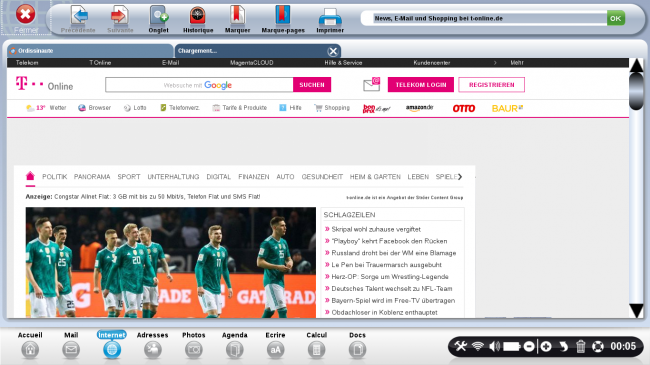This screenshot has width=650, height=365.
Task: Open the Calcul app
Action: pyautogui.click(x=316, y=346)
